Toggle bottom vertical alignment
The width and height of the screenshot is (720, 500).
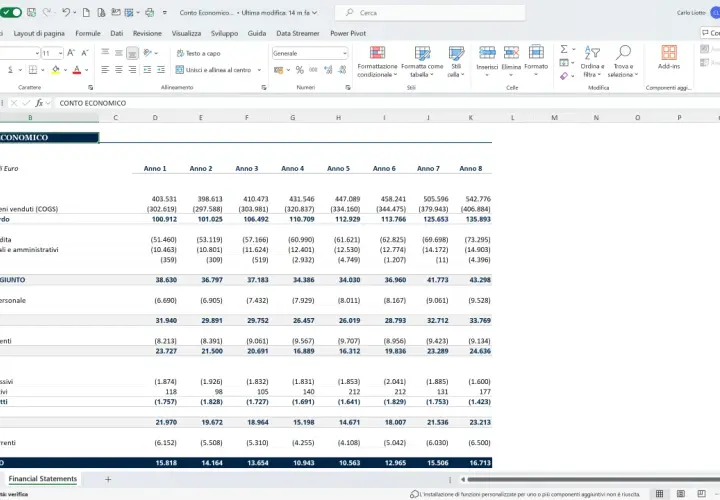[x=132, y=53]
